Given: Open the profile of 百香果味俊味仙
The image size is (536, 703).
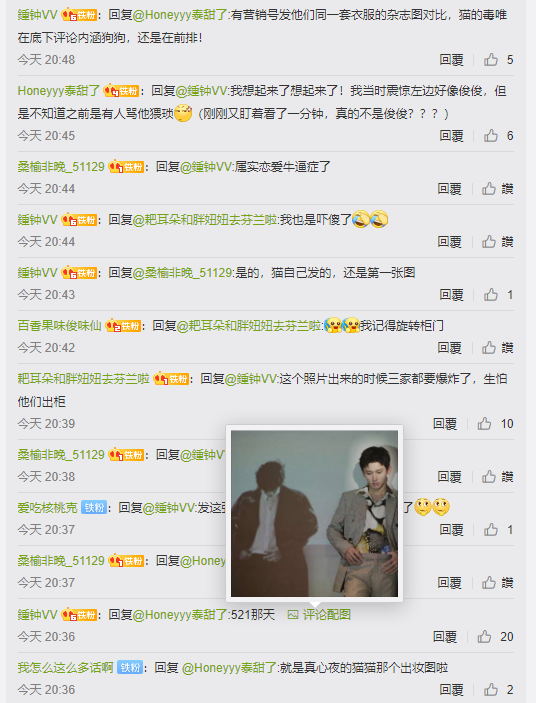Looking at the screenshot, I should [60, 325].
